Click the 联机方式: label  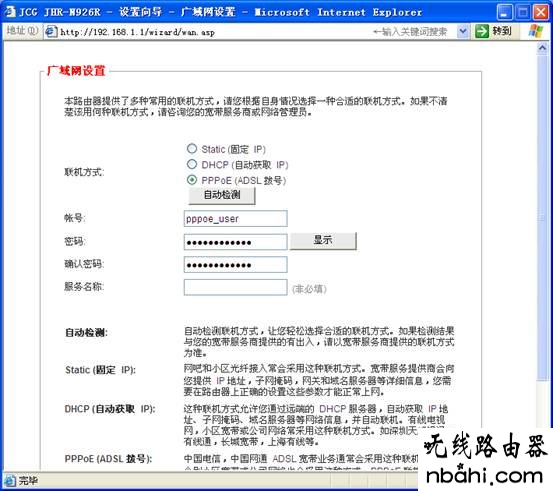[x=84, y=172]
